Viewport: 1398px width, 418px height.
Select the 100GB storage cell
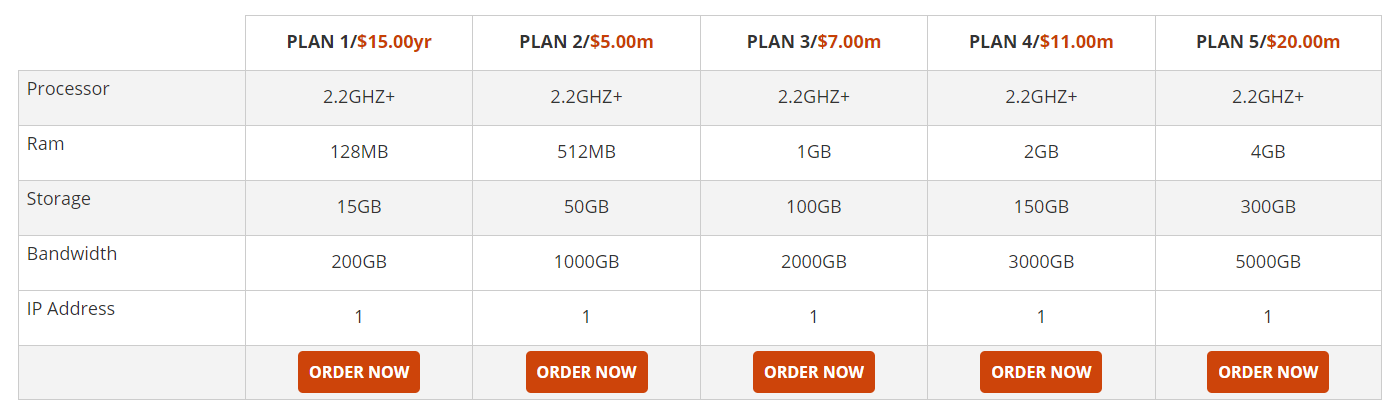[x=814, y=208]
